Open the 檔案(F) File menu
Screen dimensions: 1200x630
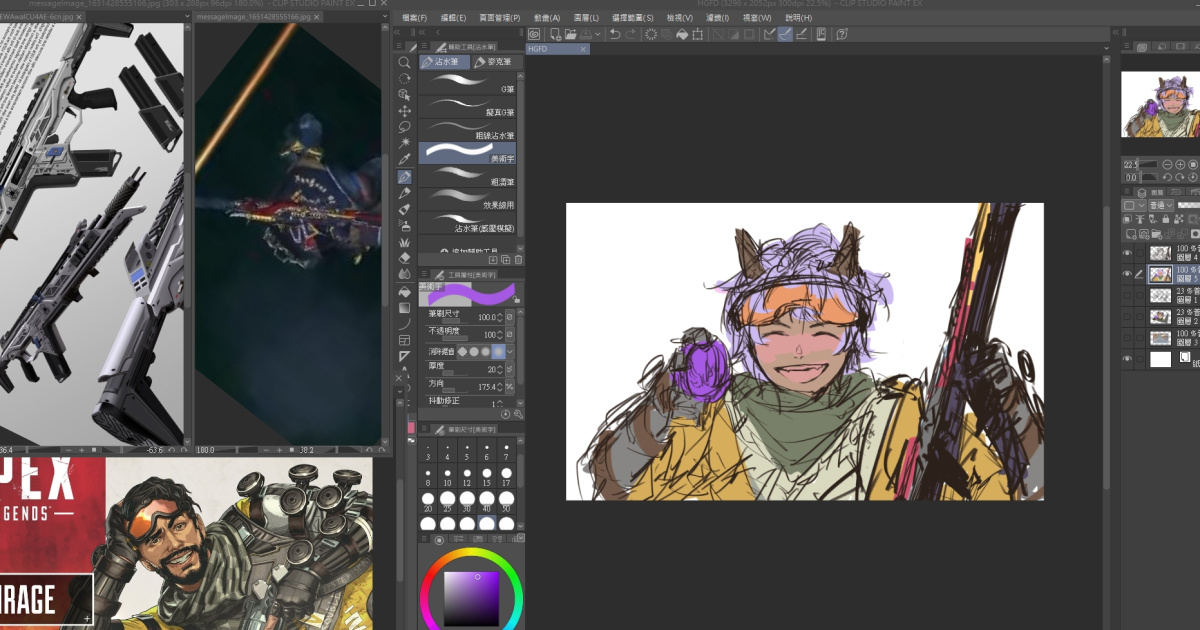[414, 18]
